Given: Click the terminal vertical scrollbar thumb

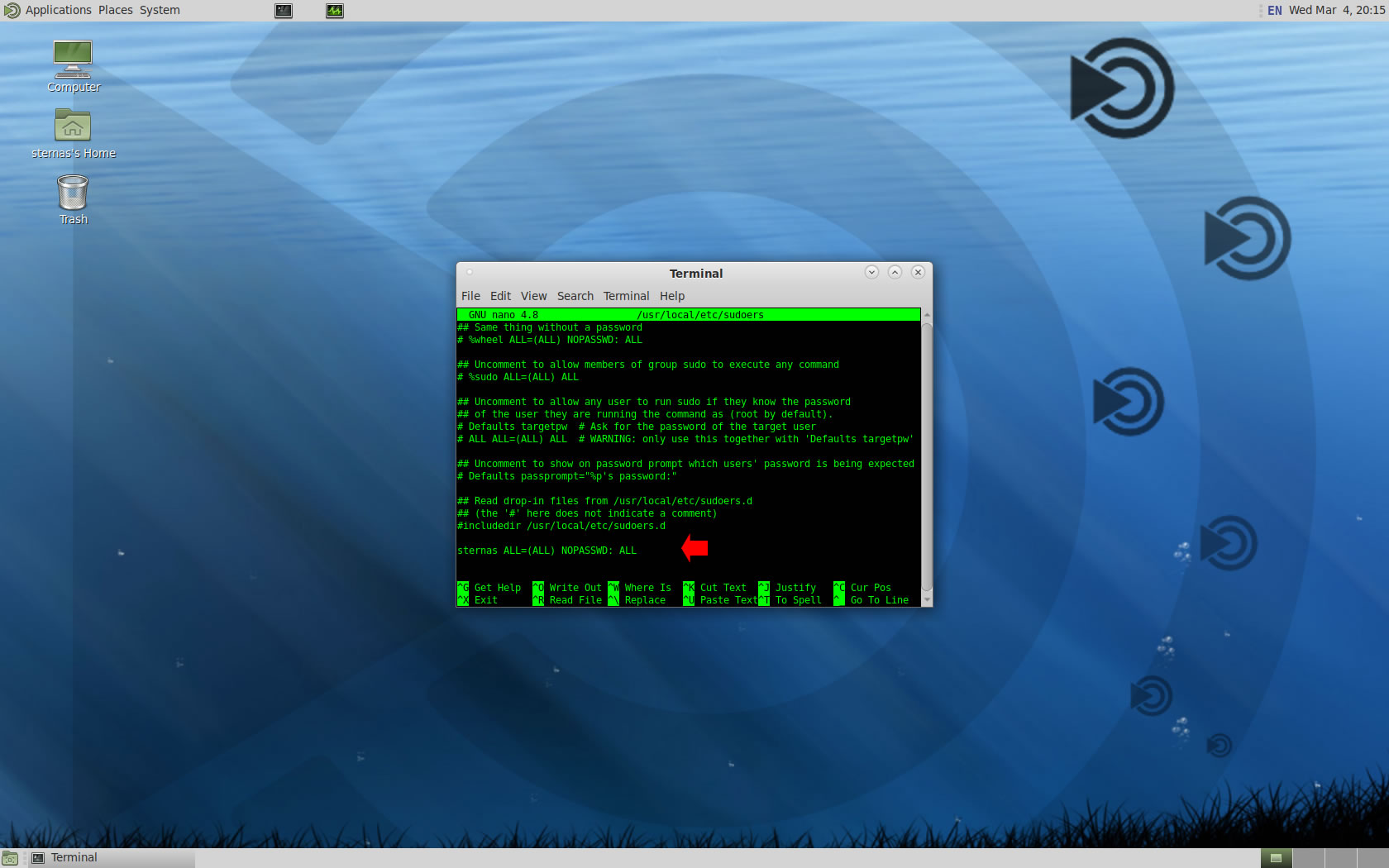Looking at the screenshot, I should [927, 457].
